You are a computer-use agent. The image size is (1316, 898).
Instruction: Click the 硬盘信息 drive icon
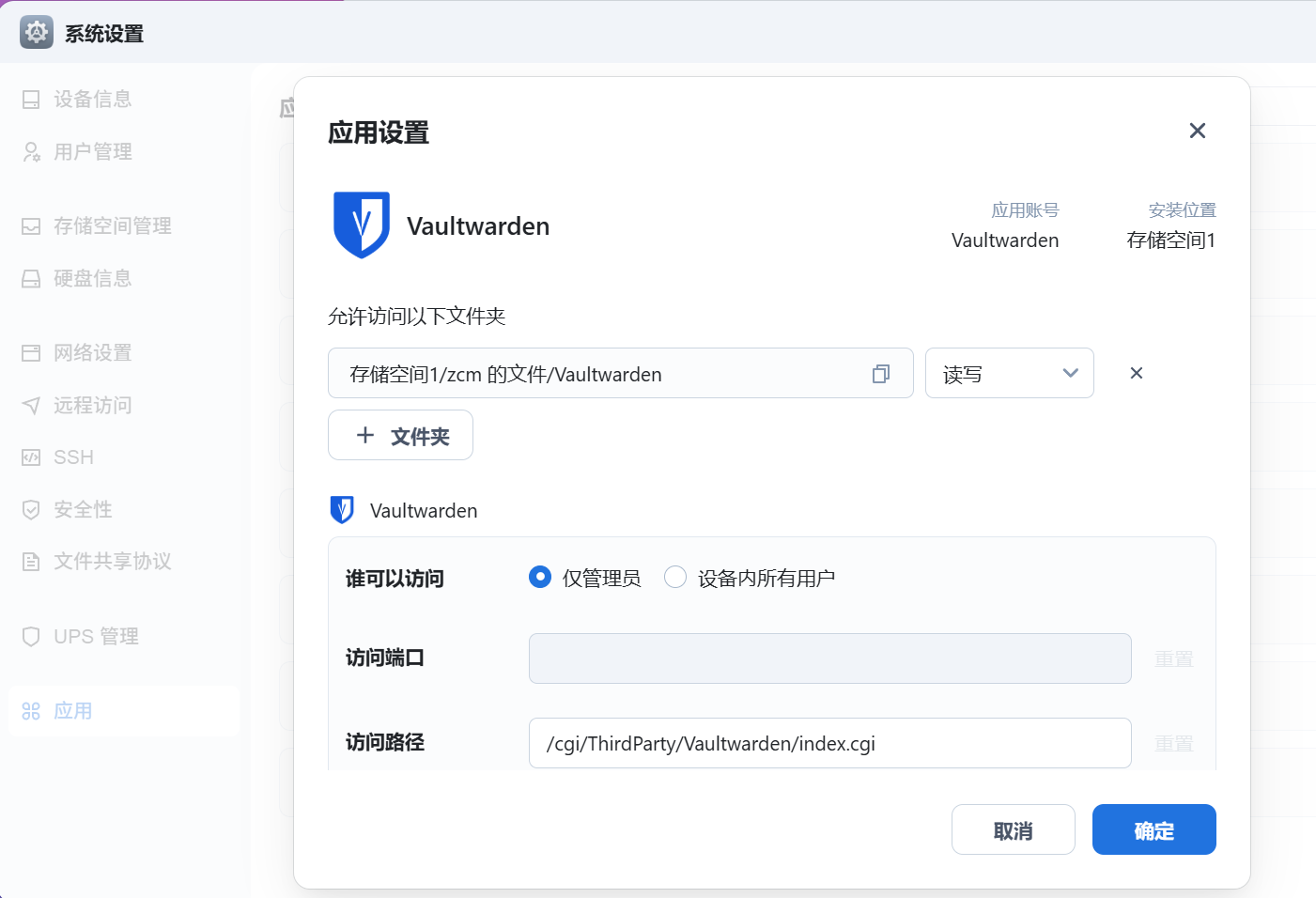click(x=31, y=278)
